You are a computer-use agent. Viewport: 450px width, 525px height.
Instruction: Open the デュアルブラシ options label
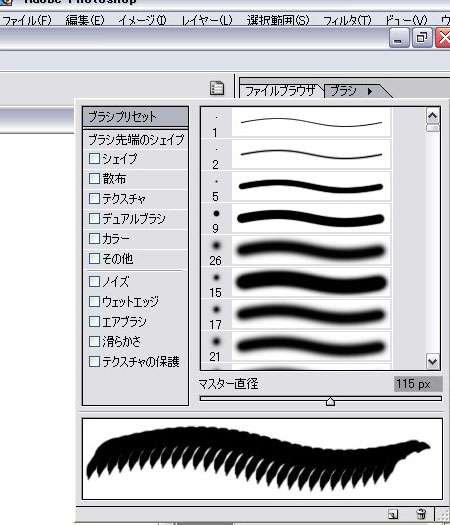click(x=134, y=219)
